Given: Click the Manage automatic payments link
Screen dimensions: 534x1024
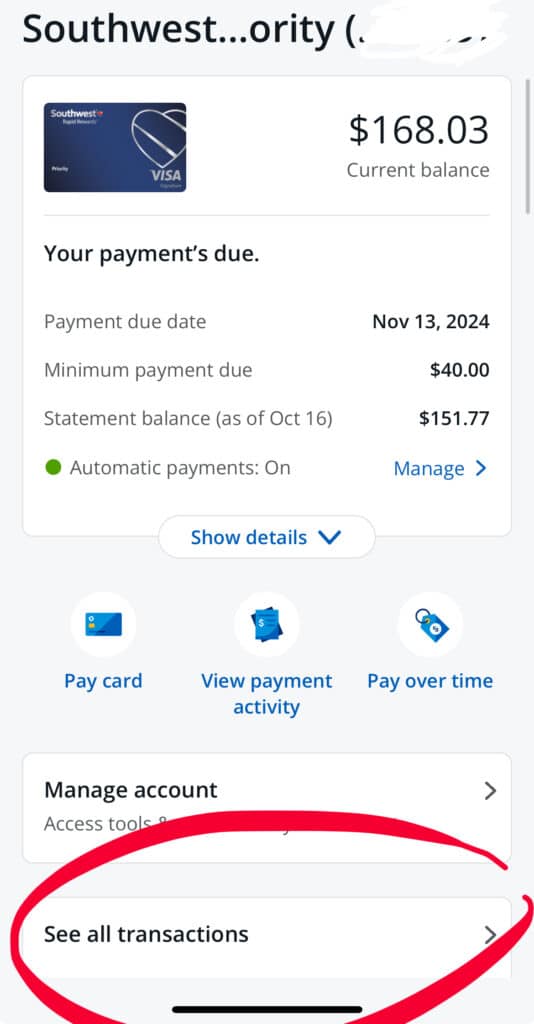Looking at the screenshot, I should (x=429, y=469).
